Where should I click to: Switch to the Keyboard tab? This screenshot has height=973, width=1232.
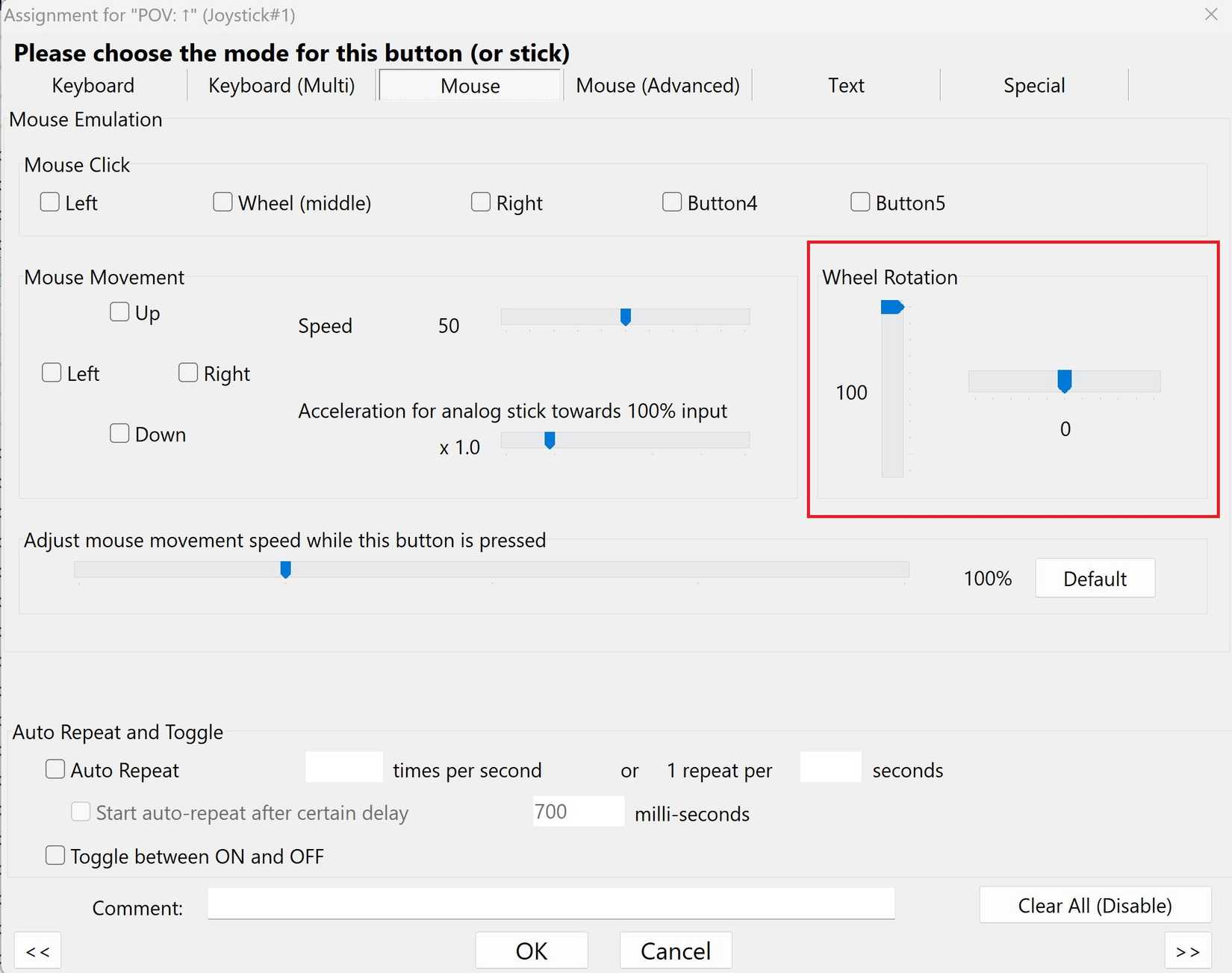point(93,85)
